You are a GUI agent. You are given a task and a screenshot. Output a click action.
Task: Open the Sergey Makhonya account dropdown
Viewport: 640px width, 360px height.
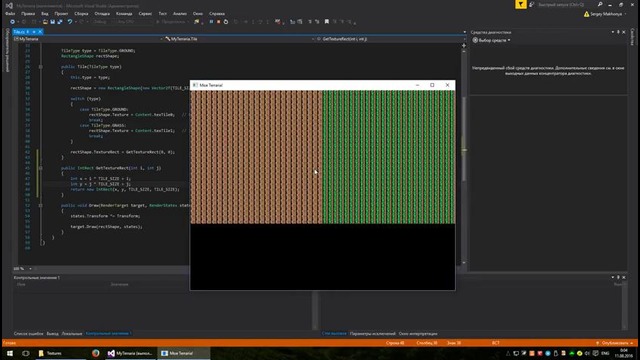(x=608, y=14)
